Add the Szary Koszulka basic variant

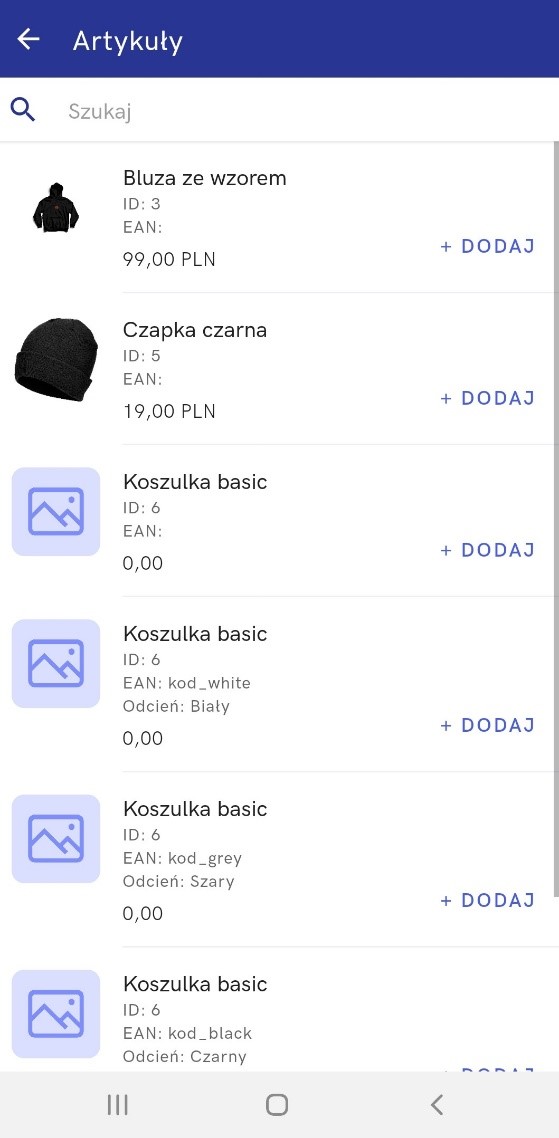(x=488, y=900)
